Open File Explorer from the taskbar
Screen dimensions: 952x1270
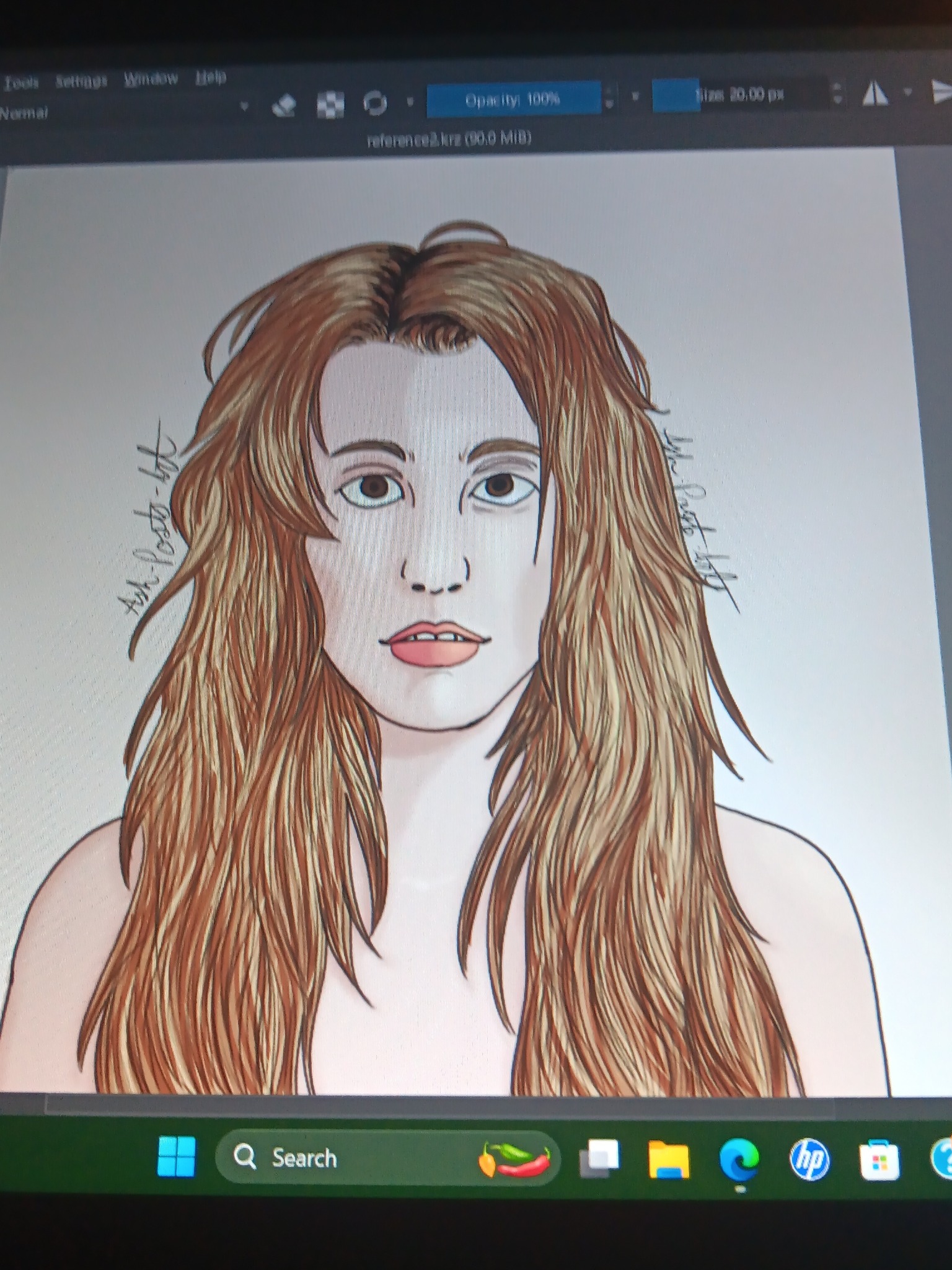(x=669, y=1159)
